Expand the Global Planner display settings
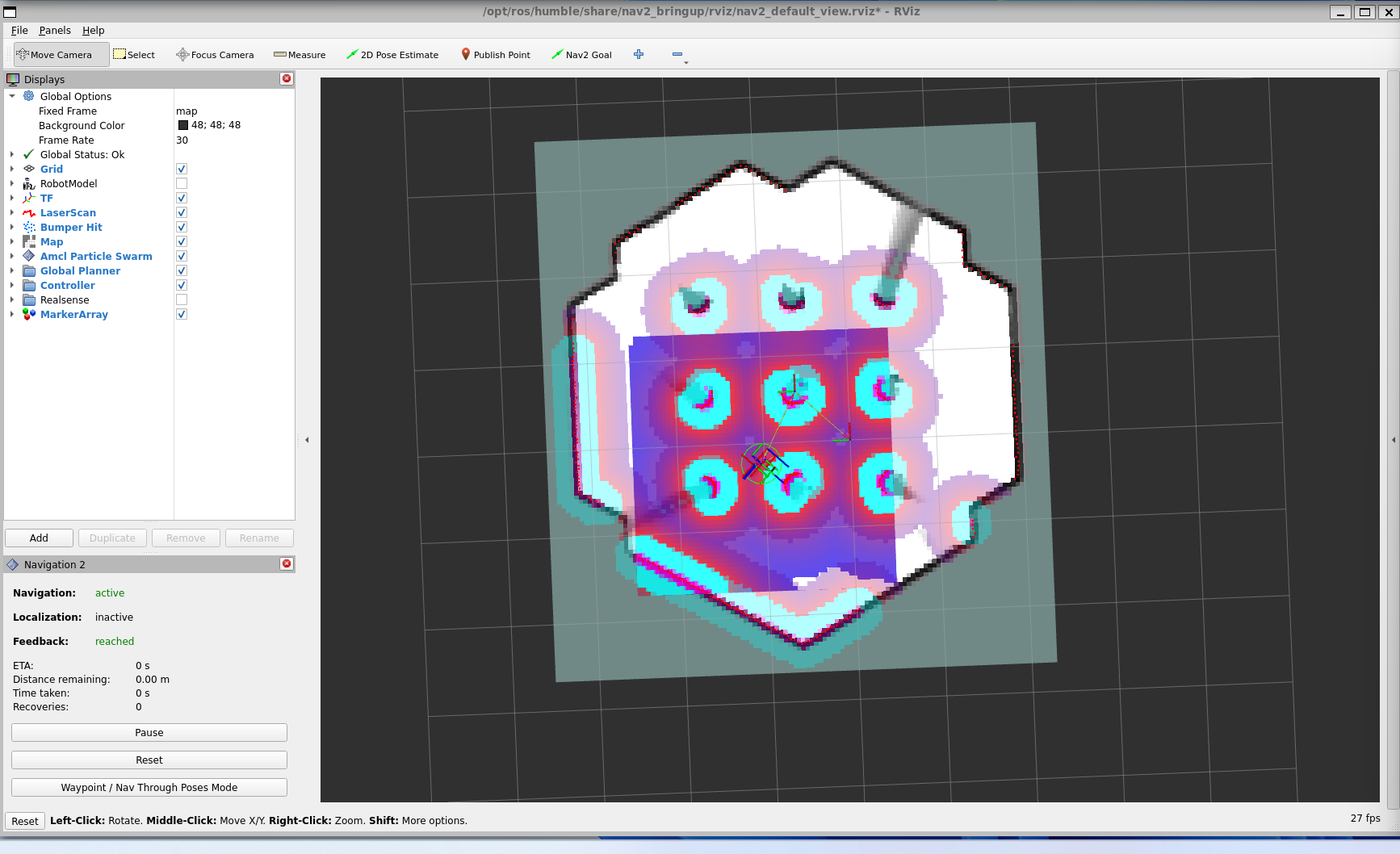Viewport: 1400px width, 854px height. [11, 270]
